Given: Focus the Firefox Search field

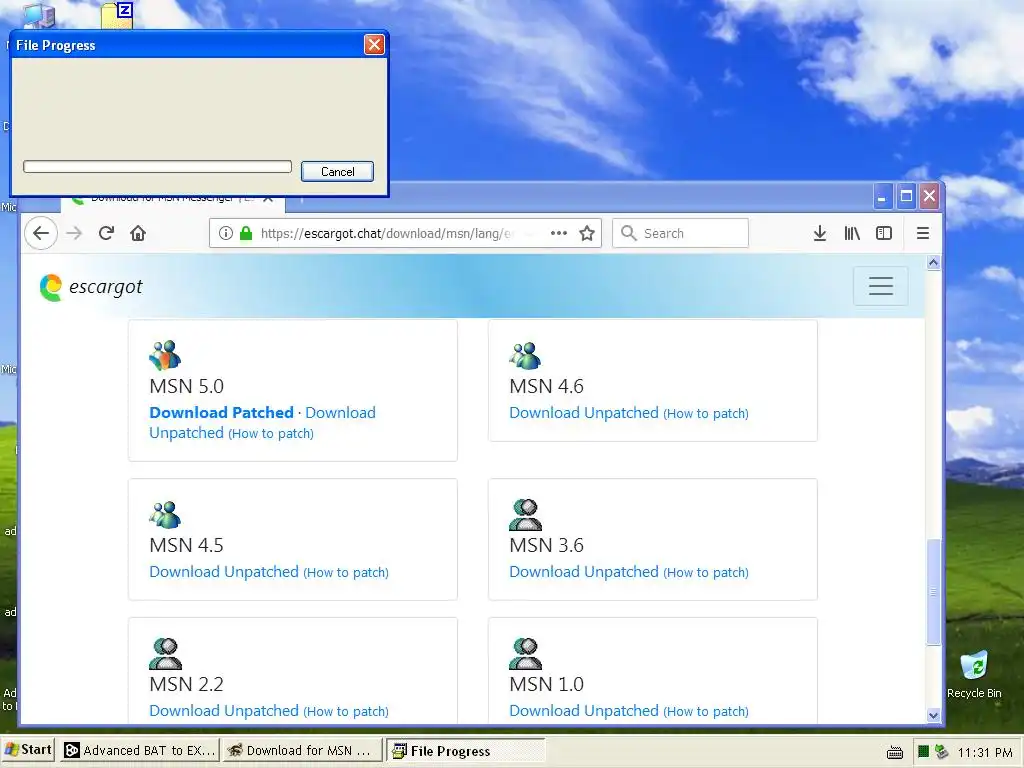Looking at the screenshot, I should (680, 233).
